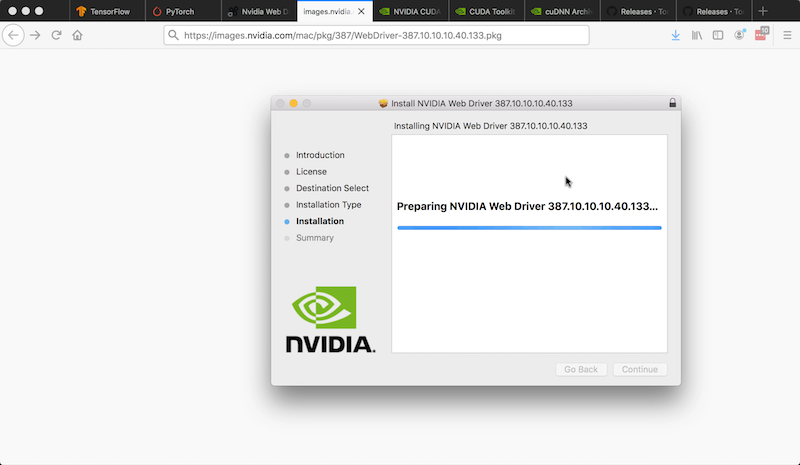Image resolution: width=800 pixels, height=465 pixels.
Task: Switch to the first Releases GitHub tab
Action: (x=638, y=11)
